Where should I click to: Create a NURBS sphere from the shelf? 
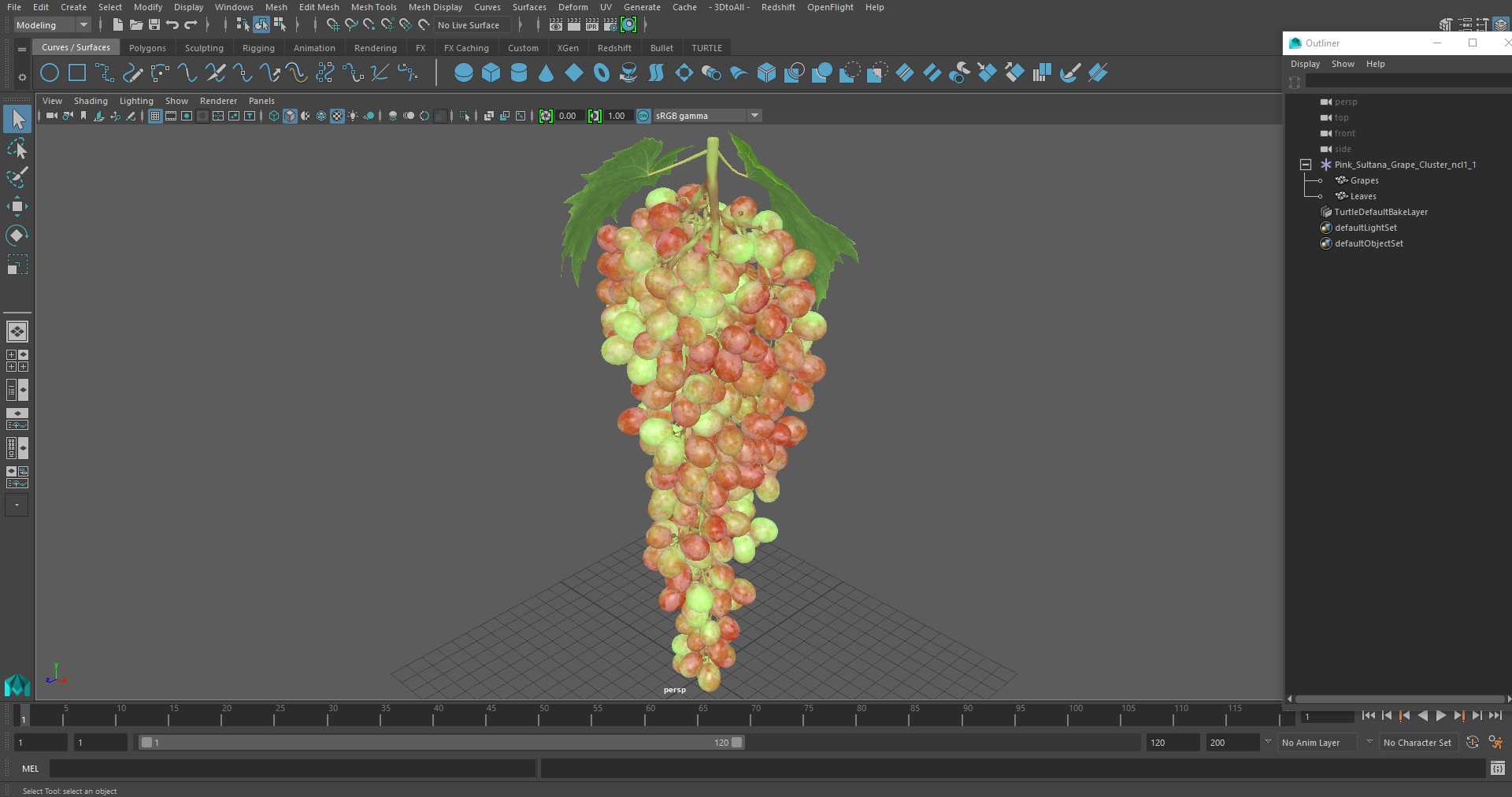[464, 73]
